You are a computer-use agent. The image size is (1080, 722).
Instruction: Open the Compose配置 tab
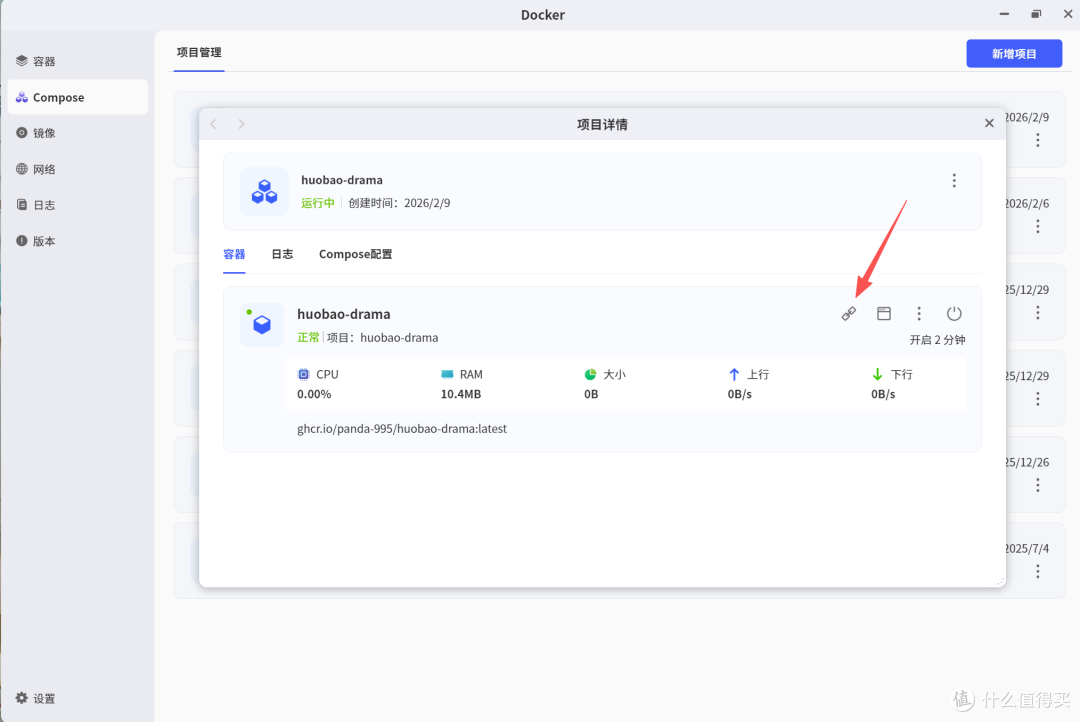[x=355, y=254]
